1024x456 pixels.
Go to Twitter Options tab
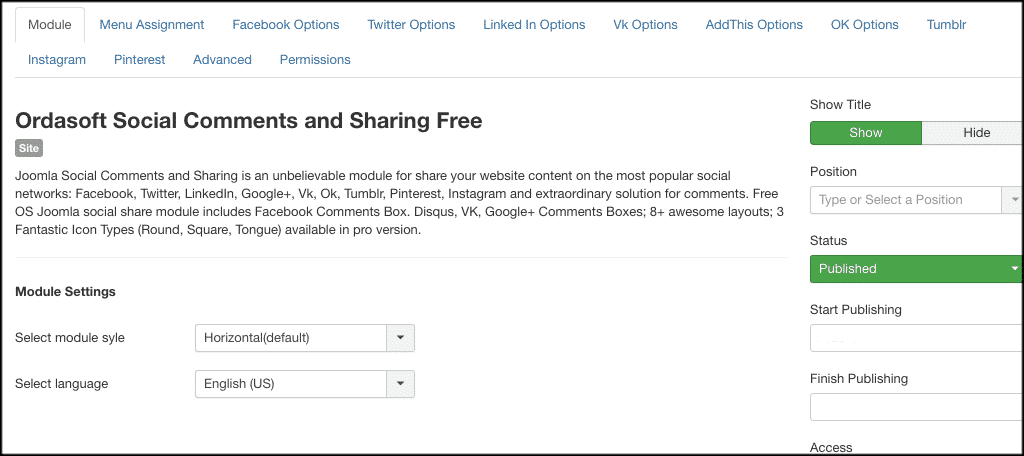411,25
